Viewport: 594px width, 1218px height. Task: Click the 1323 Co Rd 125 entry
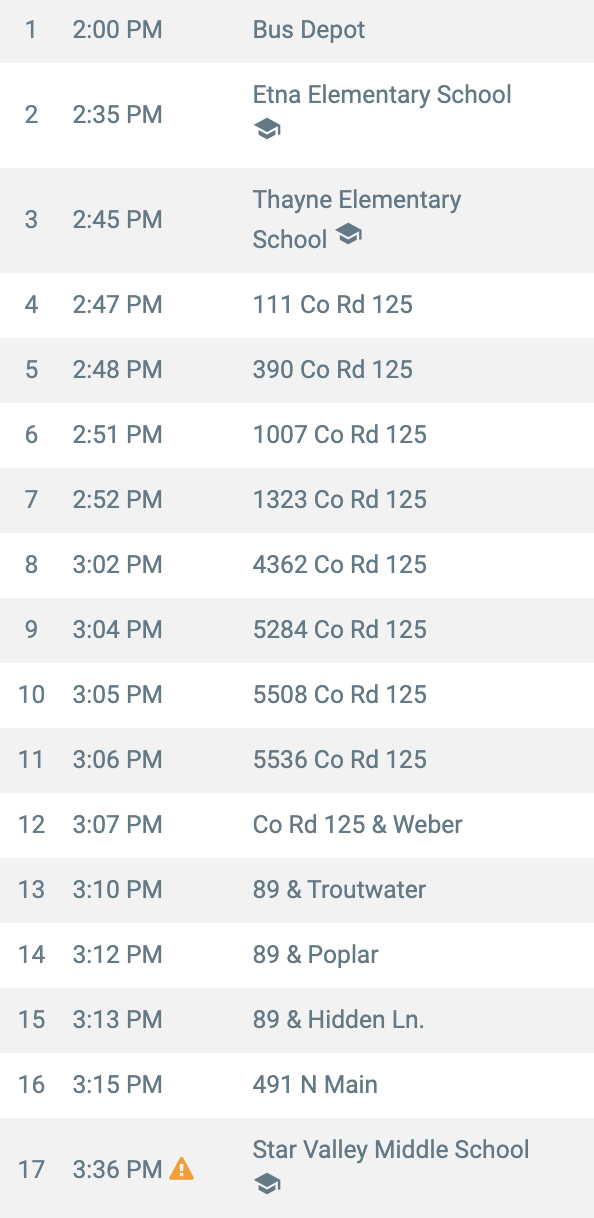[297, 500]
